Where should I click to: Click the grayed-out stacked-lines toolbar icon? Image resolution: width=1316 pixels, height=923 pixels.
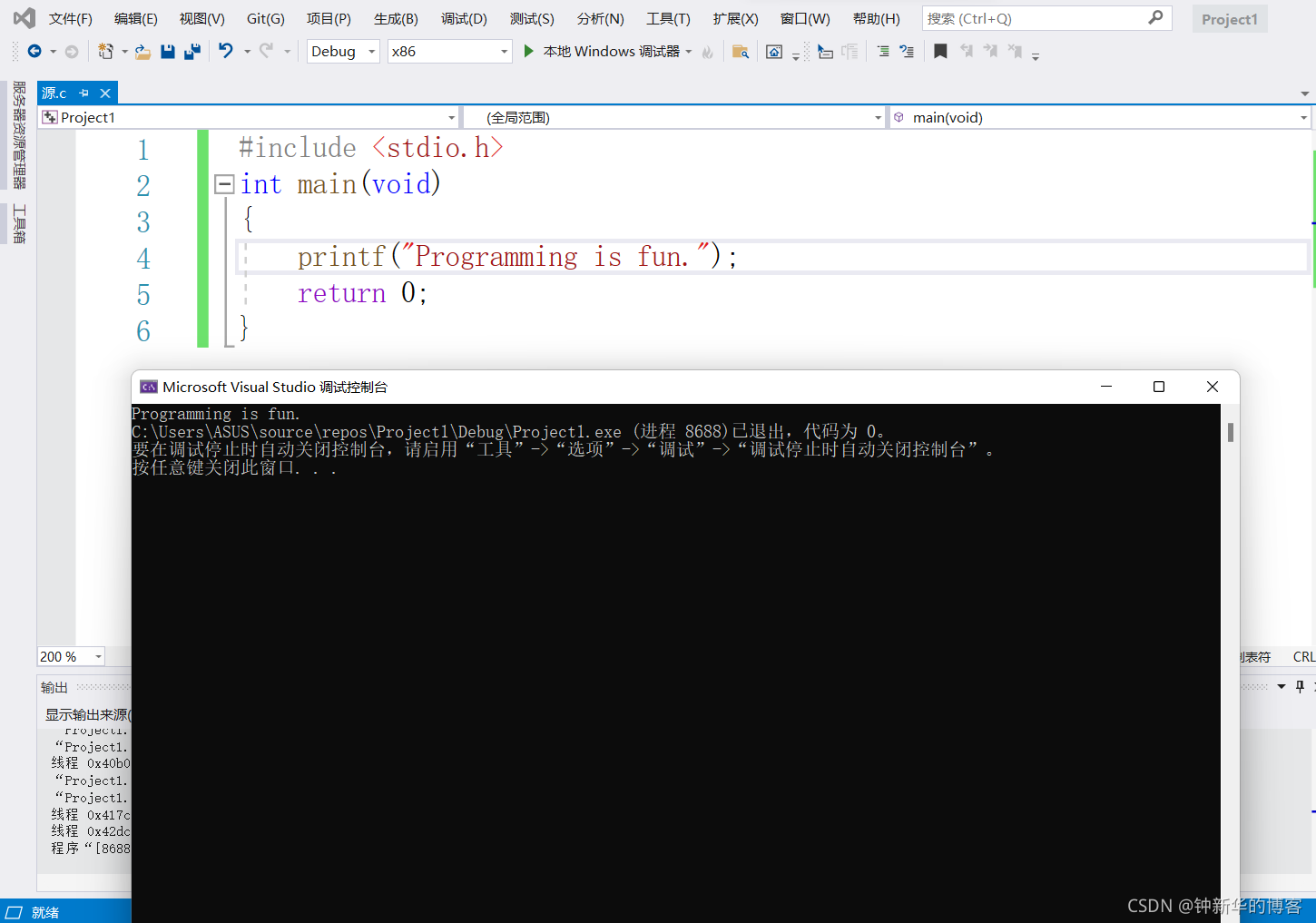(x=850, y=52)
